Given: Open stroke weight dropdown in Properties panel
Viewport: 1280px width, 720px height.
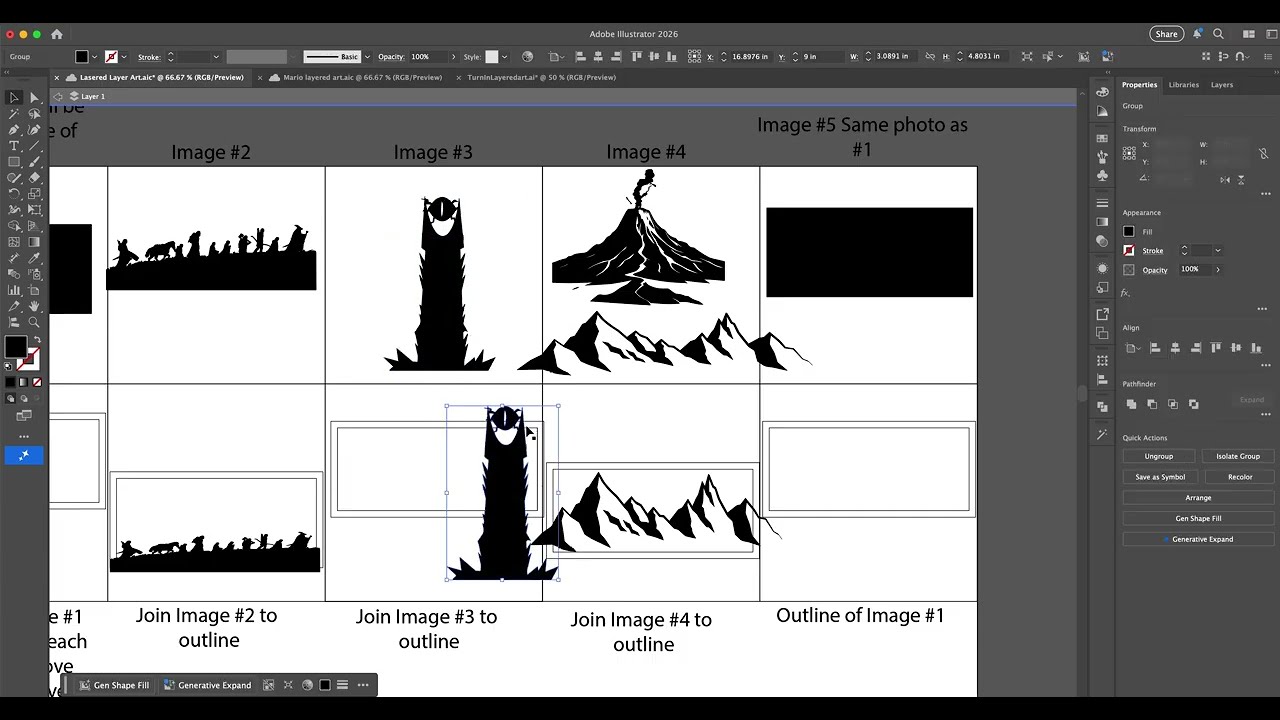Looking at the screenshot, I should 1217,251.
